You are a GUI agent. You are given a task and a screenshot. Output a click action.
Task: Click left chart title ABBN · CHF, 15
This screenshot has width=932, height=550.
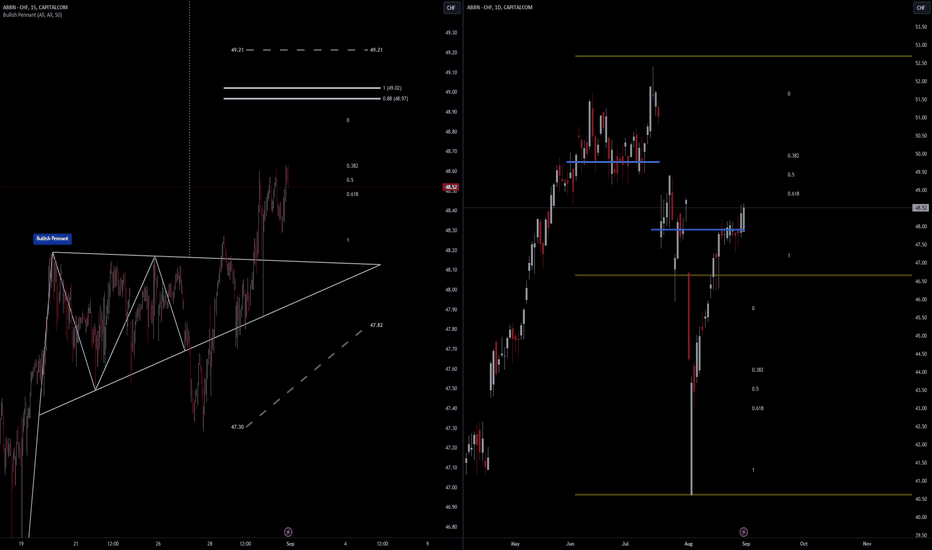pos(32,8)
